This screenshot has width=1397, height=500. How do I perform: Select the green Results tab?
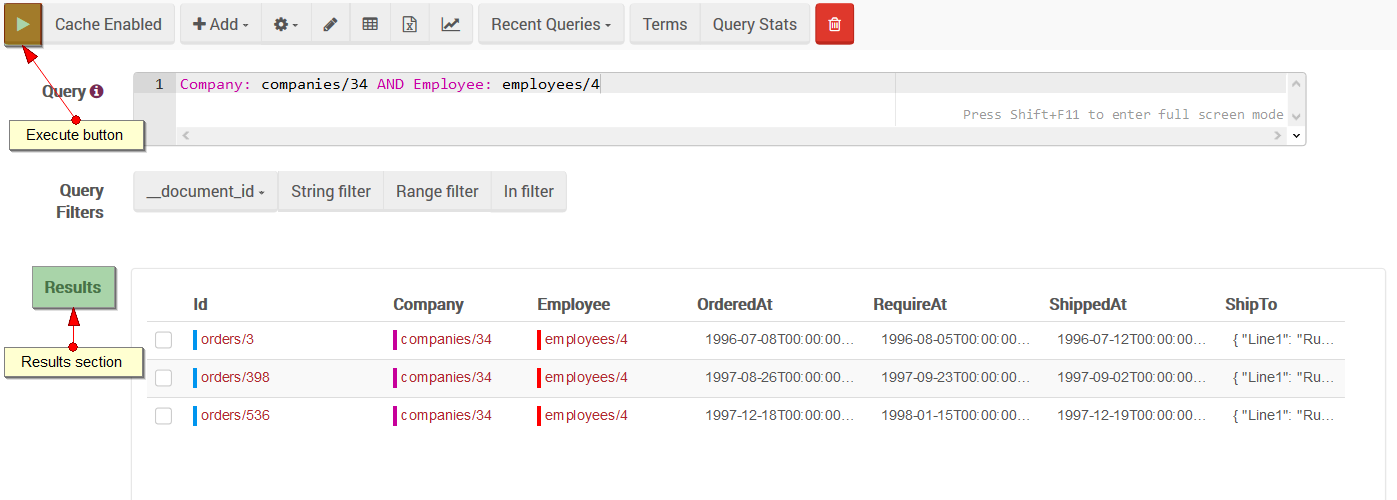(x=73, y=287)
